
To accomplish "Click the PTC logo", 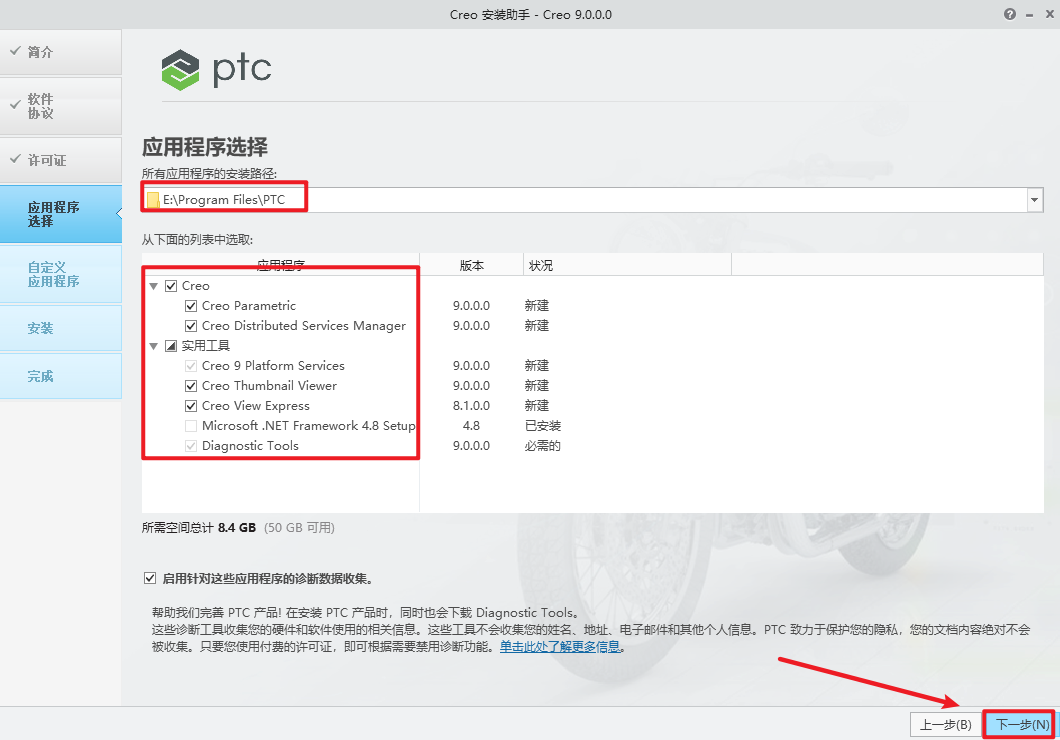I will click(x=216, y=70).
